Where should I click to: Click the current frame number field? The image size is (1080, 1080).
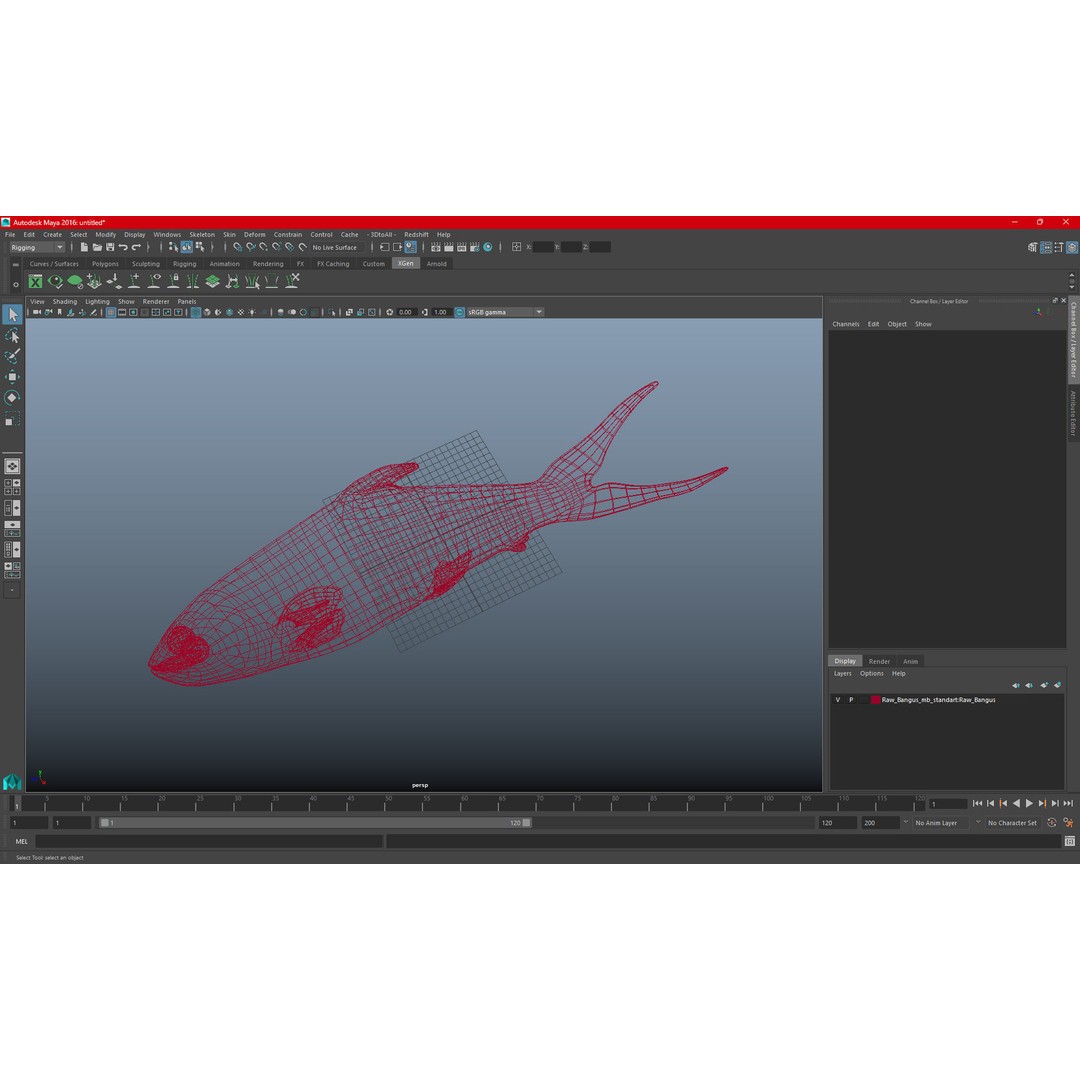pyautogui.click(x=947, y=804)
